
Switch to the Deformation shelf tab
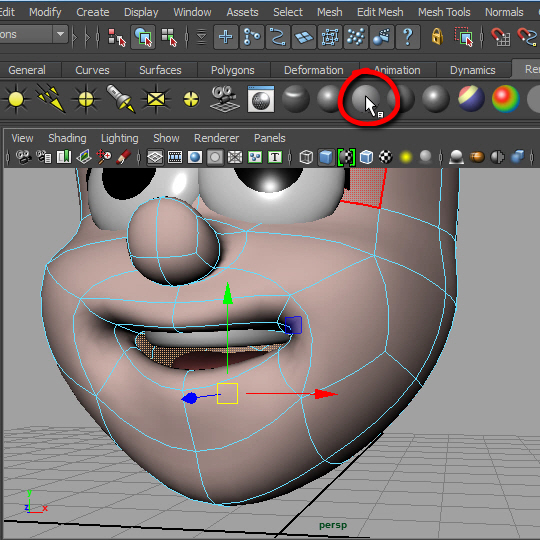(x=314, y=70)
